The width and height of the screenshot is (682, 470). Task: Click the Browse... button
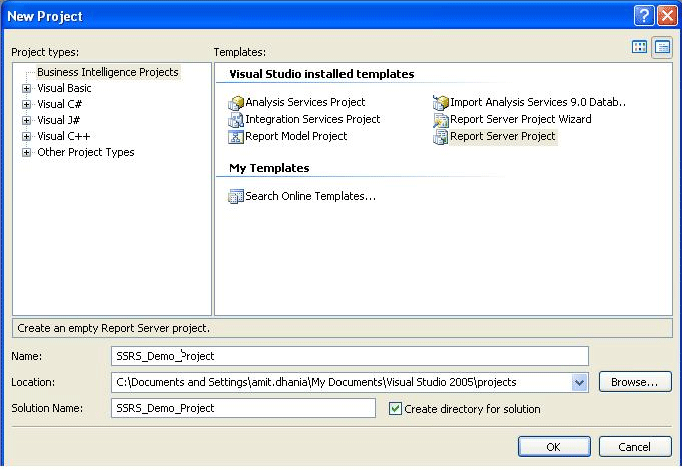point(635,382)
